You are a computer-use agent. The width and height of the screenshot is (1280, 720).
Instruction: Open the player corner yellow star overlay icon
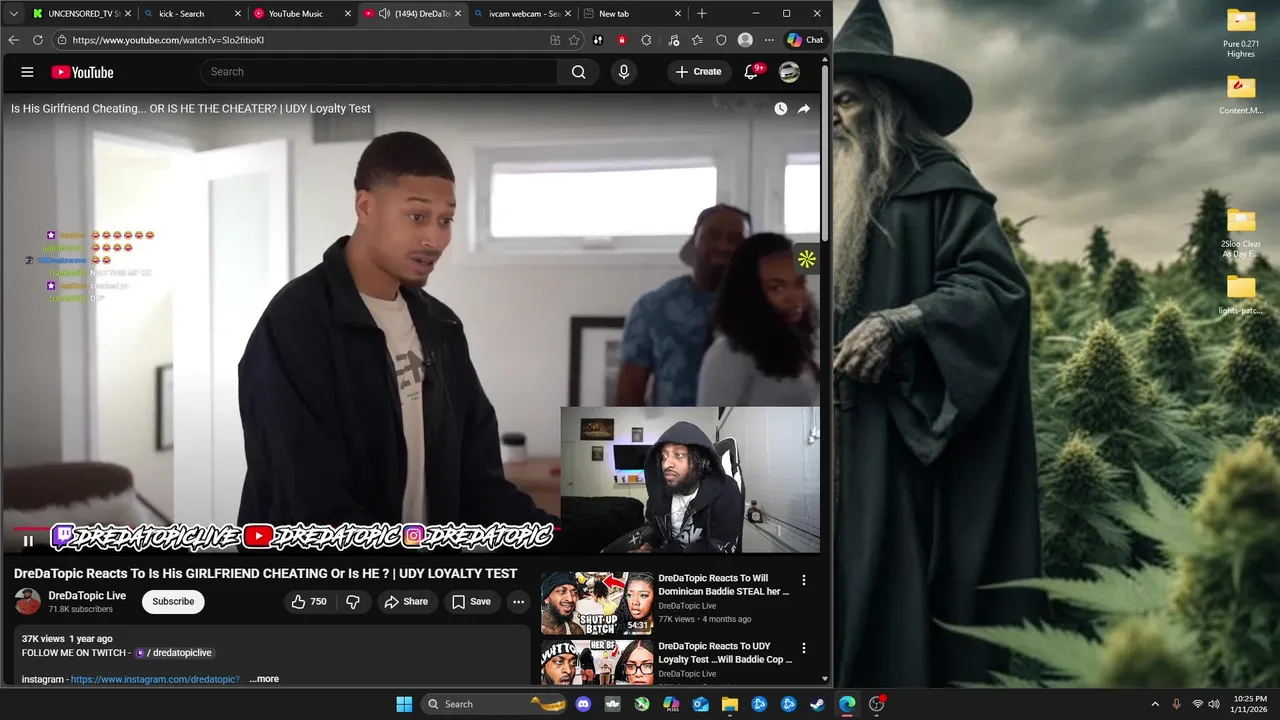[806, 260]
